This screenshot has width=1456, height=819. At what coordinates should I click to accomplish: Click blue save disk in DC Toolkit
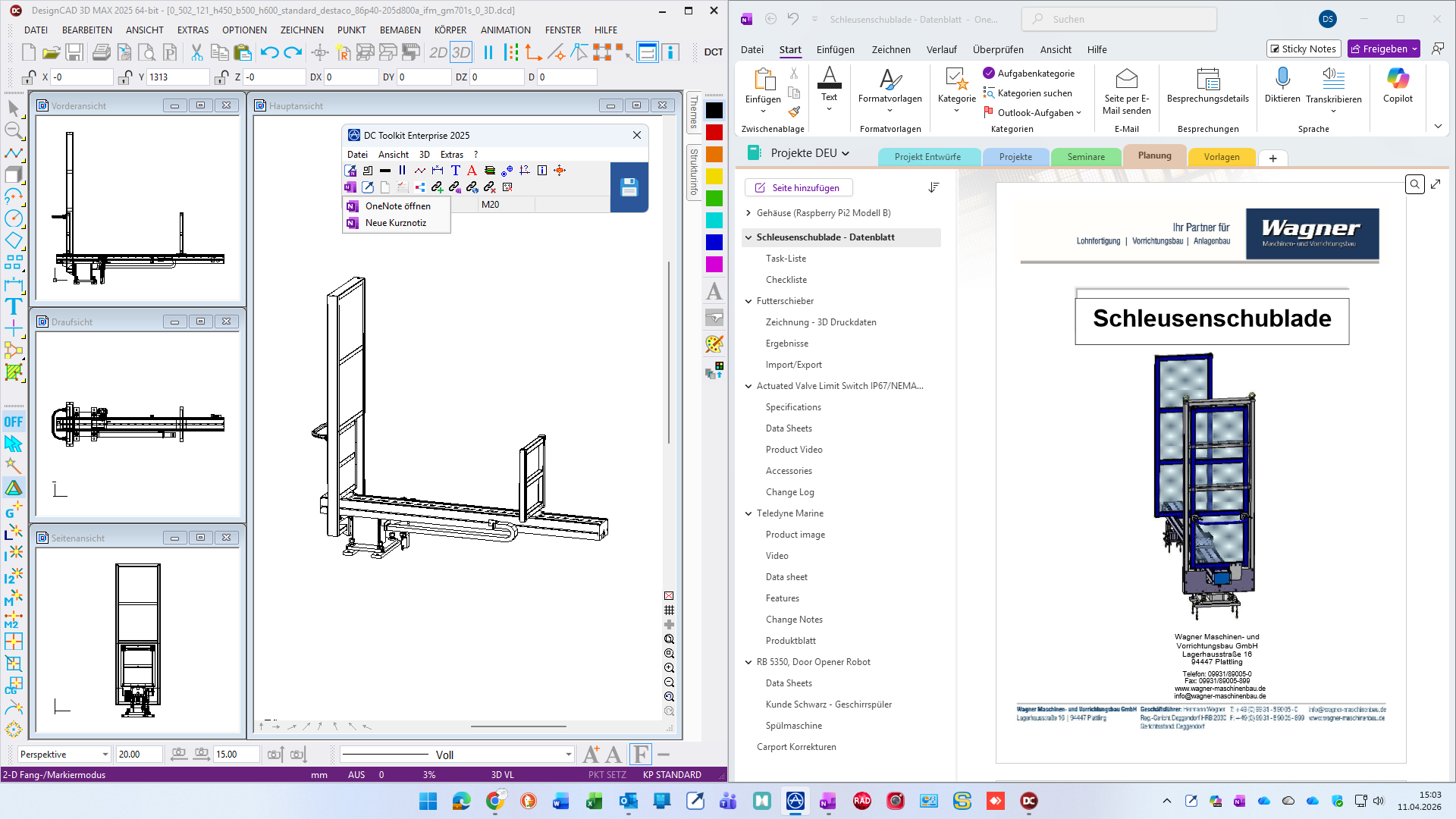(629, 187)
